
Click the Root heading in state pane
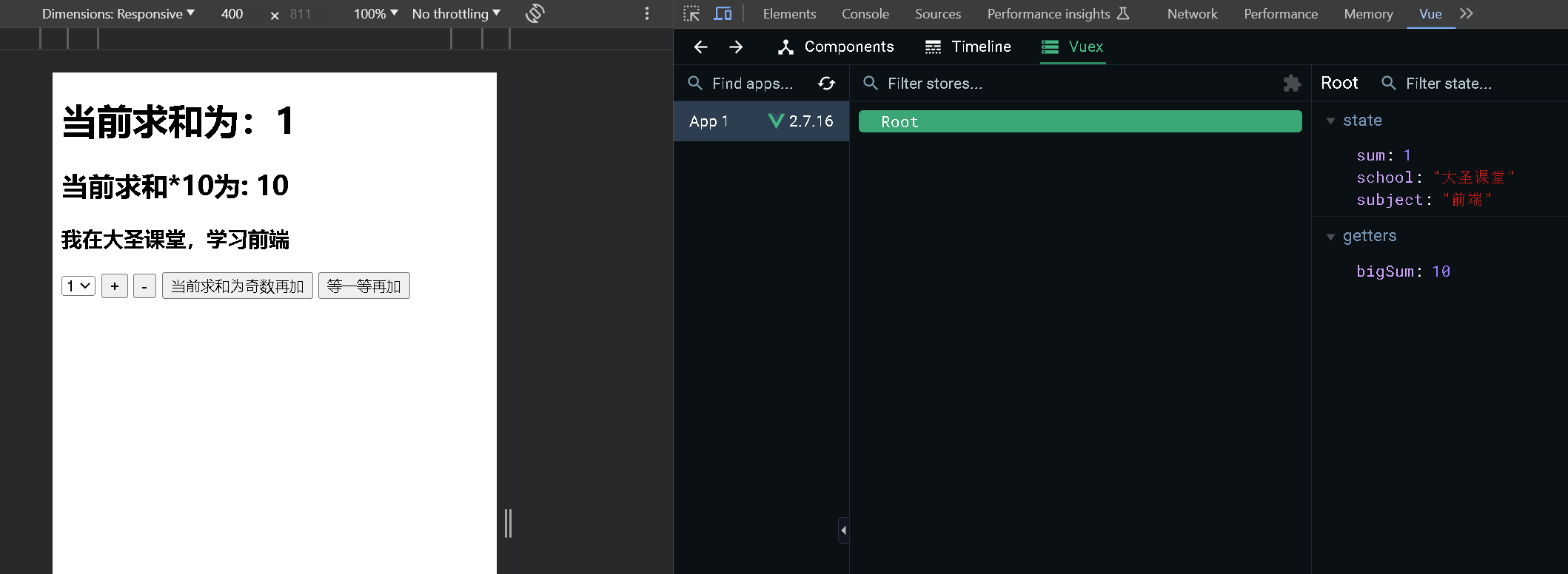coord(1339,83)
